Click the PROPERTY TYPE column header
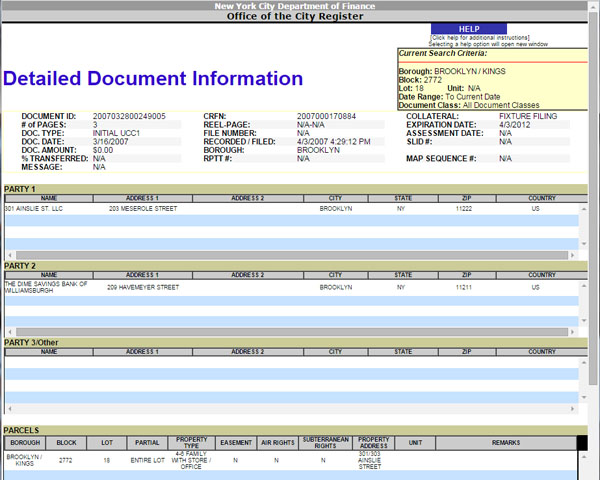This screenshot has height=480, width=600. coord(192,442)
